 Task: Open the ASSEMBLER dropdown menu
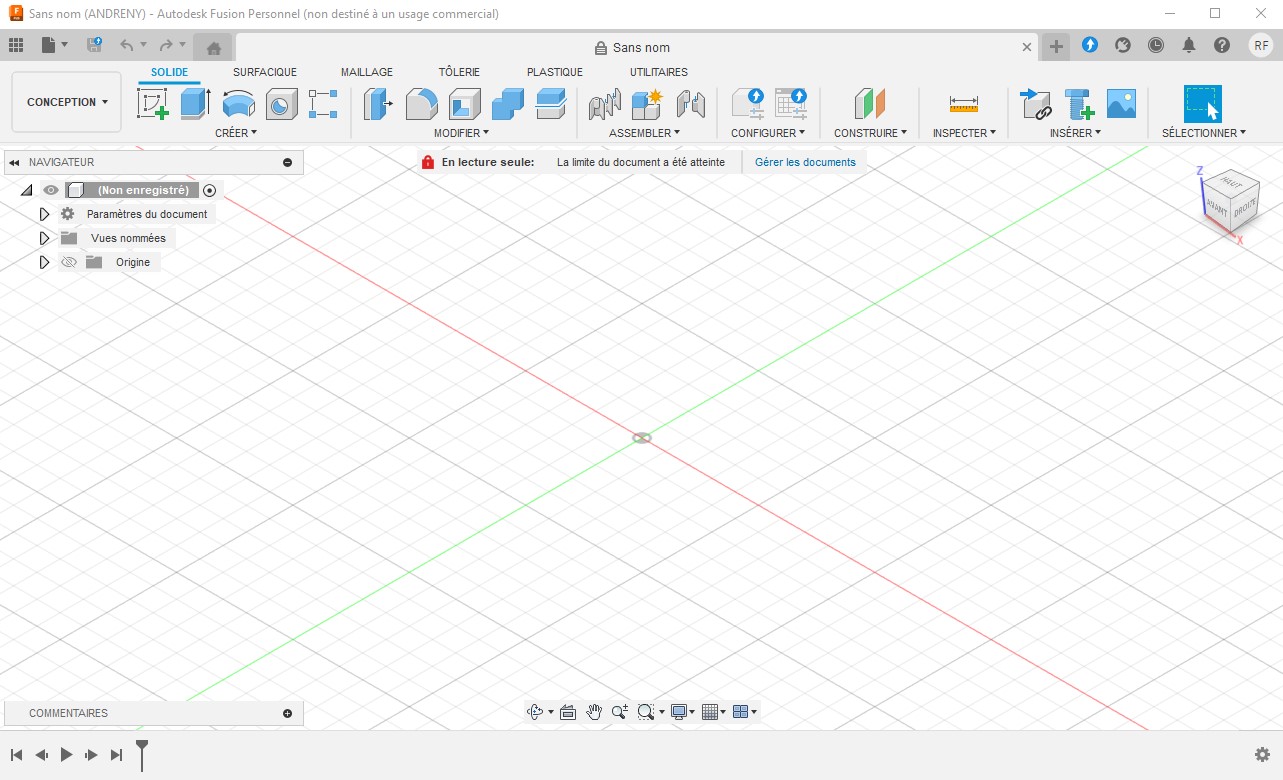coord(644,133)
